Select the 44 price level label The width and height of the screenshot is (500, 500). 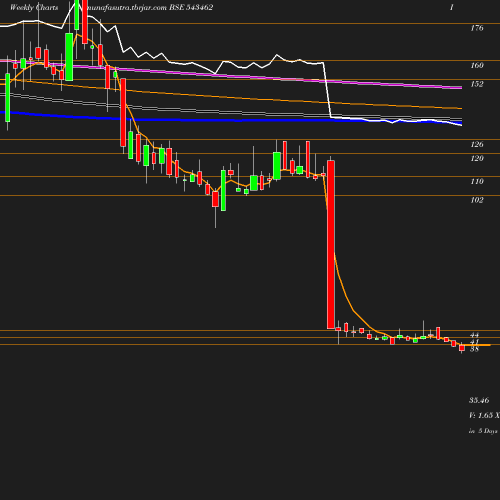(x=474, y=335)
